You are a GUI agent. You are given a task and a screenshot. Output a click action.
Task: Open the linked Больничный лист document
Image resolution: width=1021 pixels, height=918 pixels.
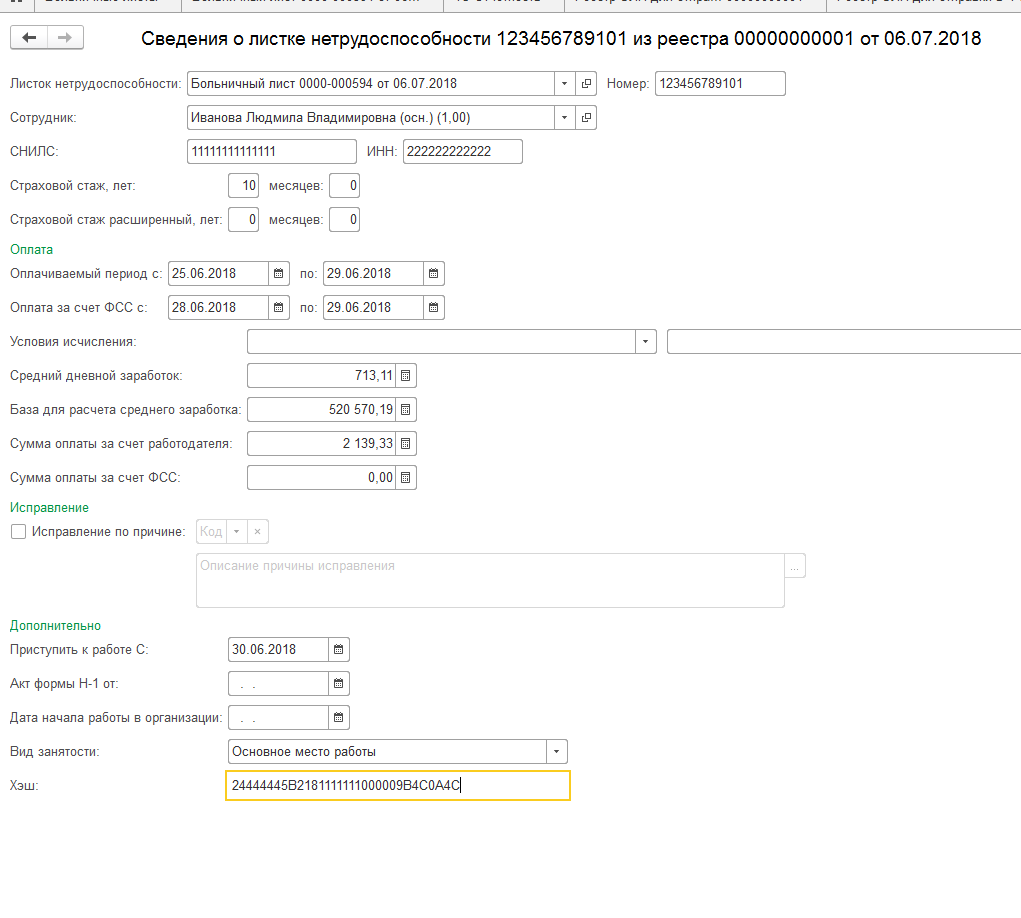pyautogui.click(x=587, y=84)
